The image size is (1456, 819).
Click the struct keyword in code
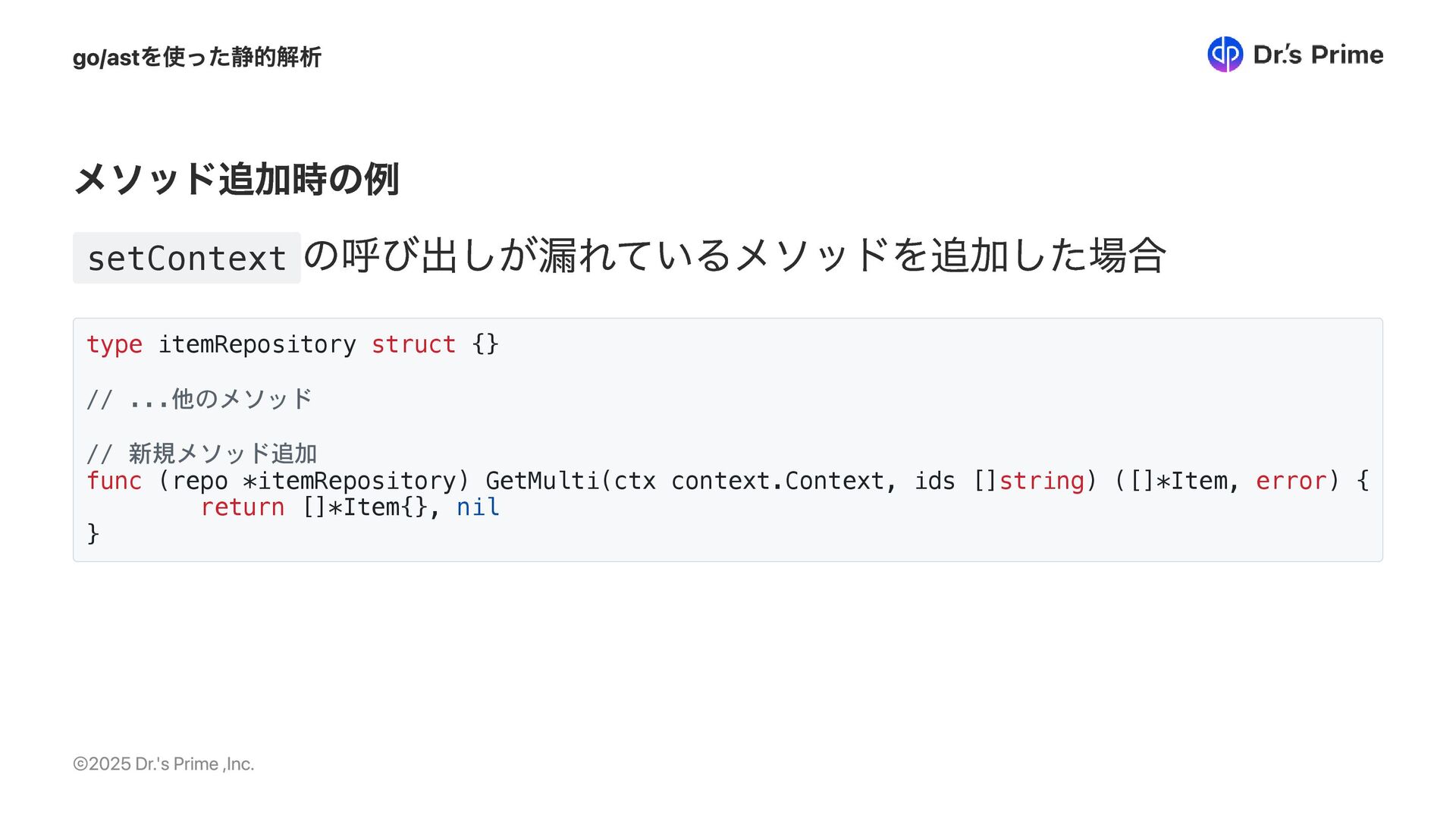coord(413,344)
